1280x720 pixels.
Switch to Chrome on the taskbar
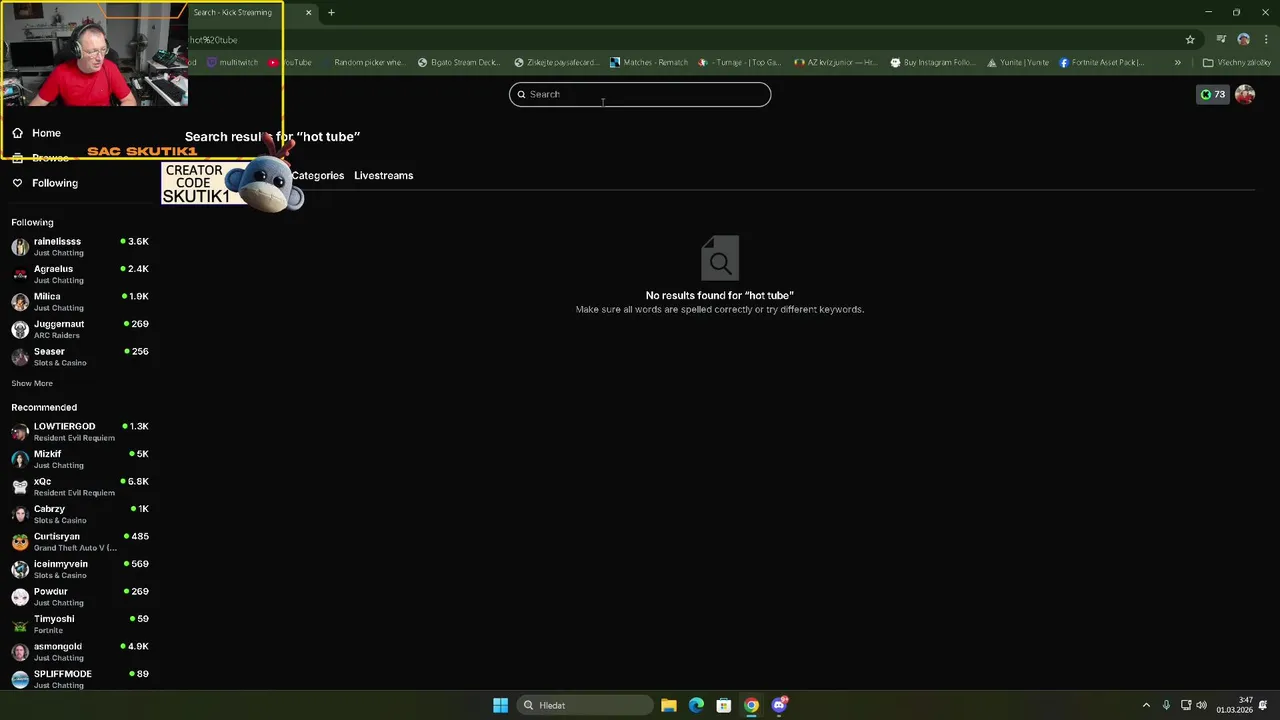(x=751, y=705)
